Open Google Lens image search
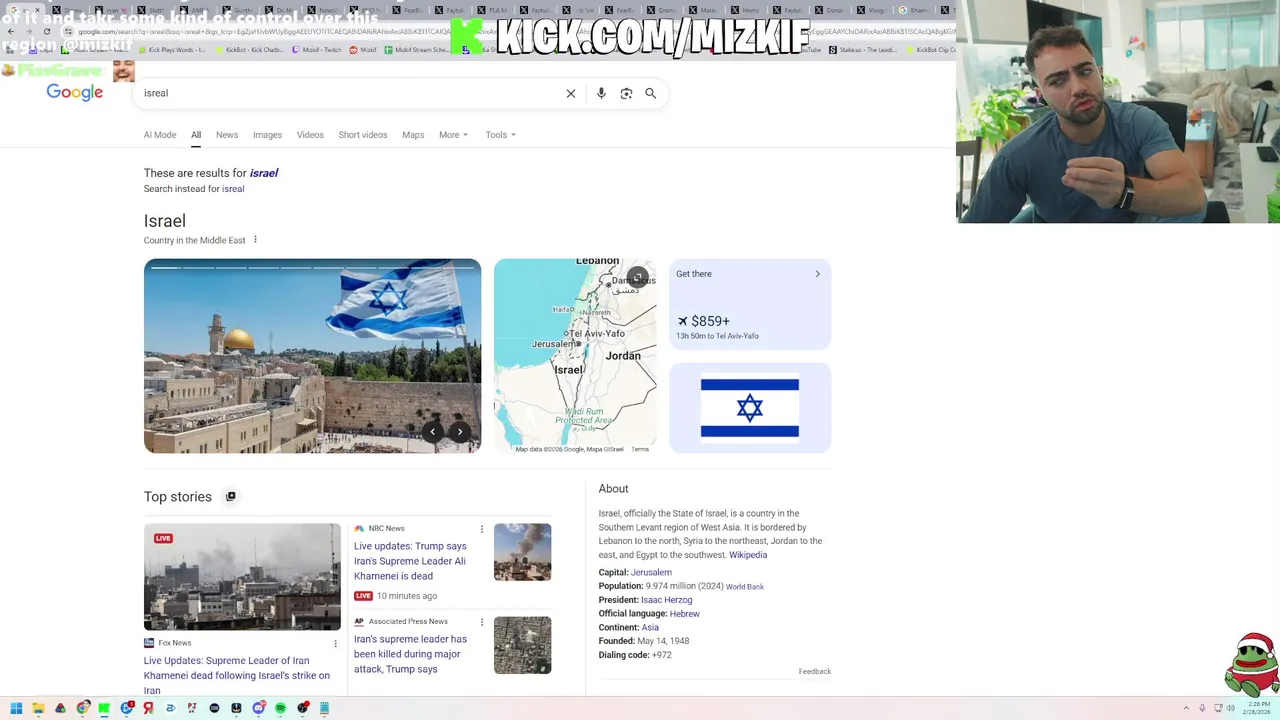Screen dimensions: 1280x720 coord(626,93)
